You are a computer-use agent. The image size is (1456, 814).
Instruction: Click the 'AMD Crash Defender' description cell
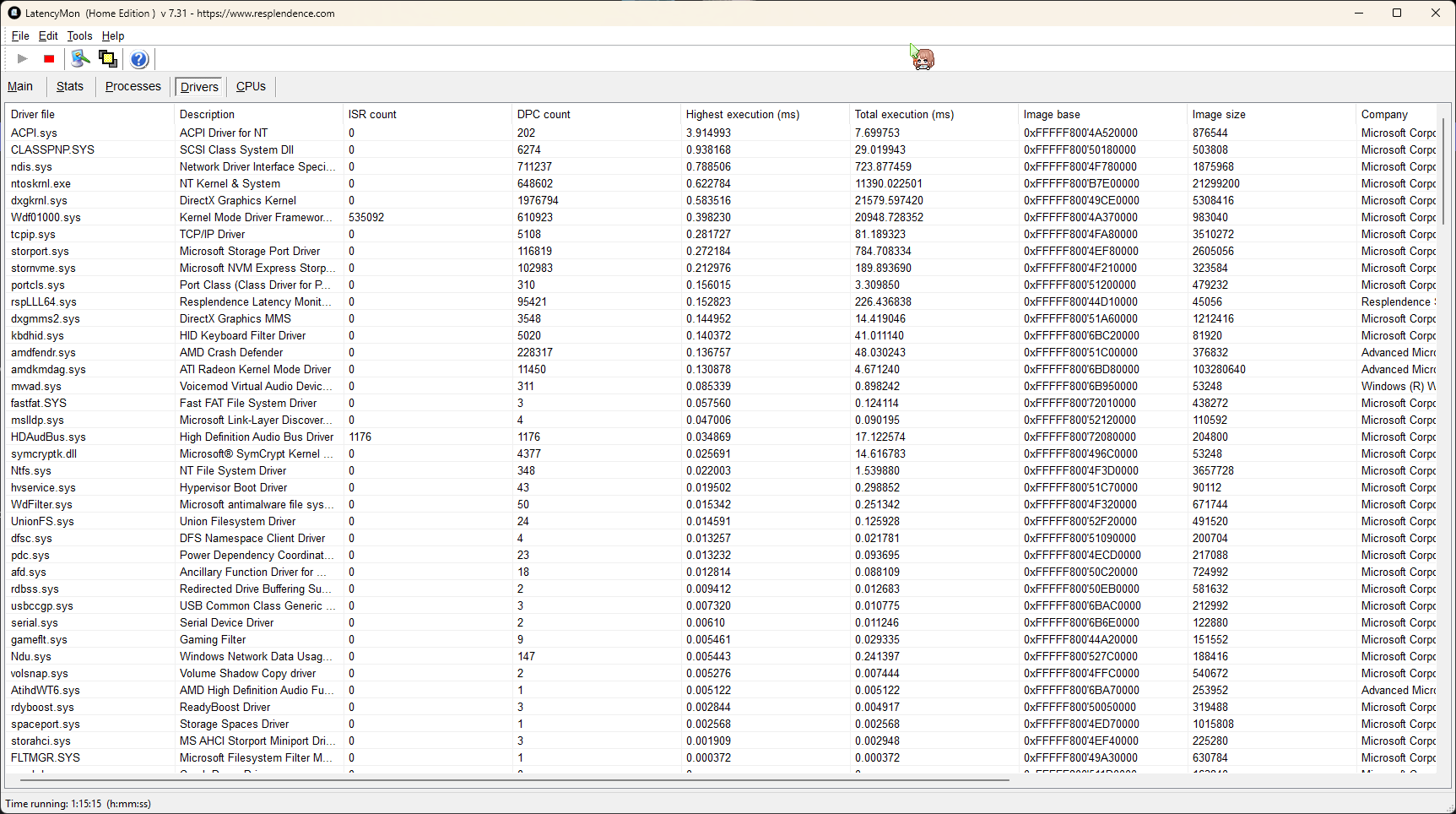[231, 352]
